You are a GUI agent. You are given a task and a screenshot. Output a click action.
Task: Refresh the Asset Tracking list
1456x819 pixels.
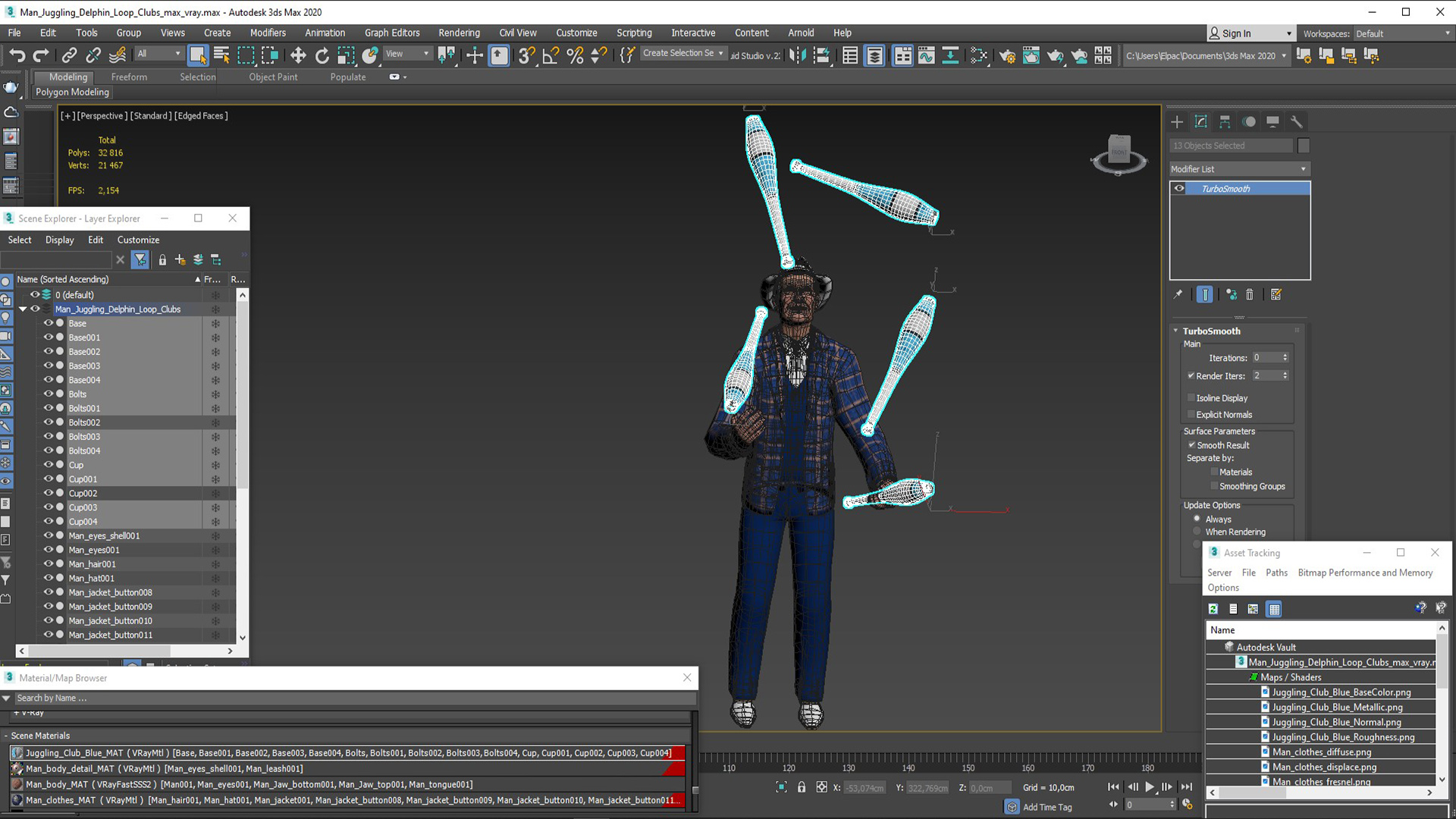click(x=1213, y=609)
